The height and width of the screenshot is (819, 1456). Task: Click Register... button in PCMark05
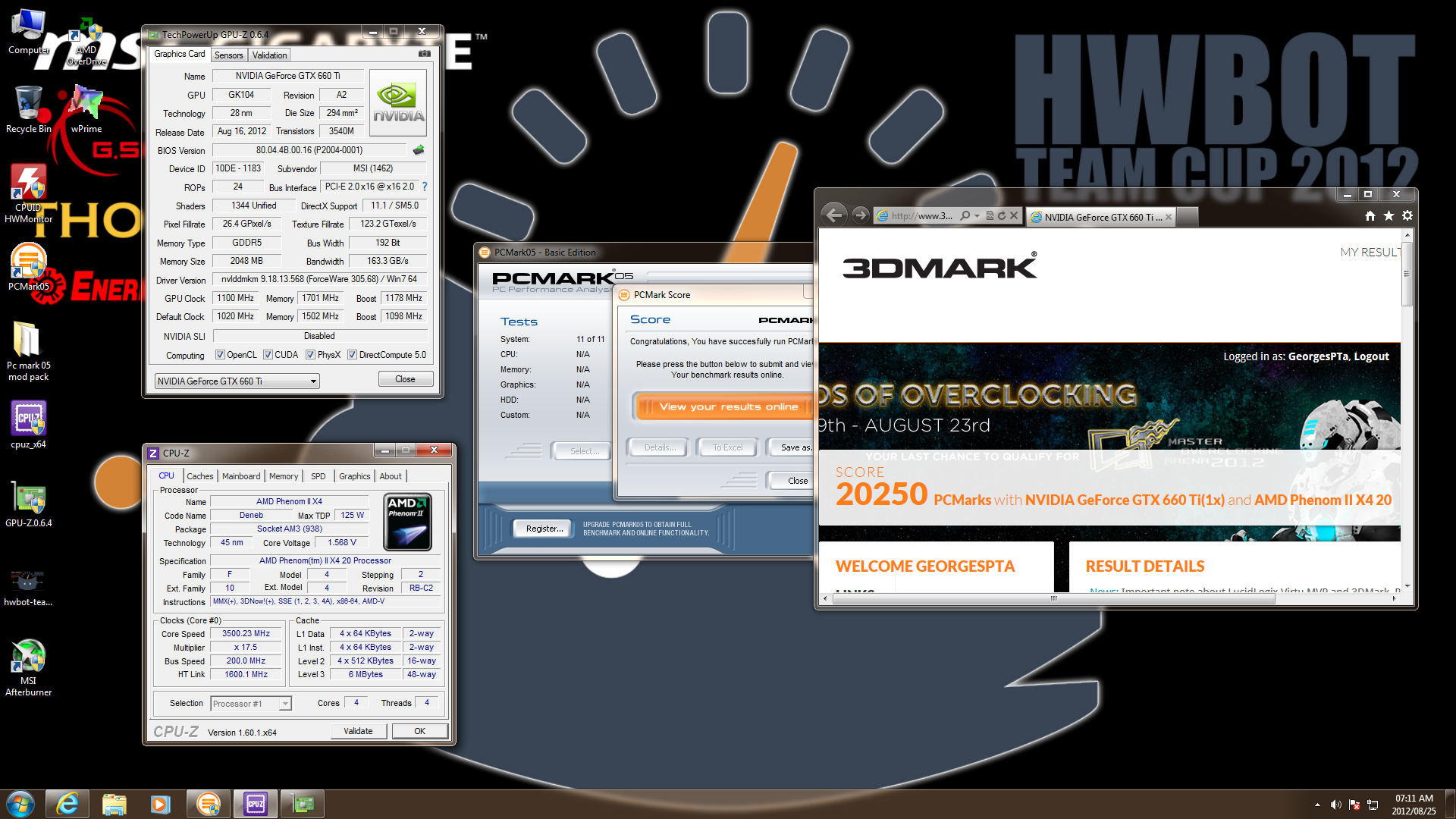click(544, 529)
